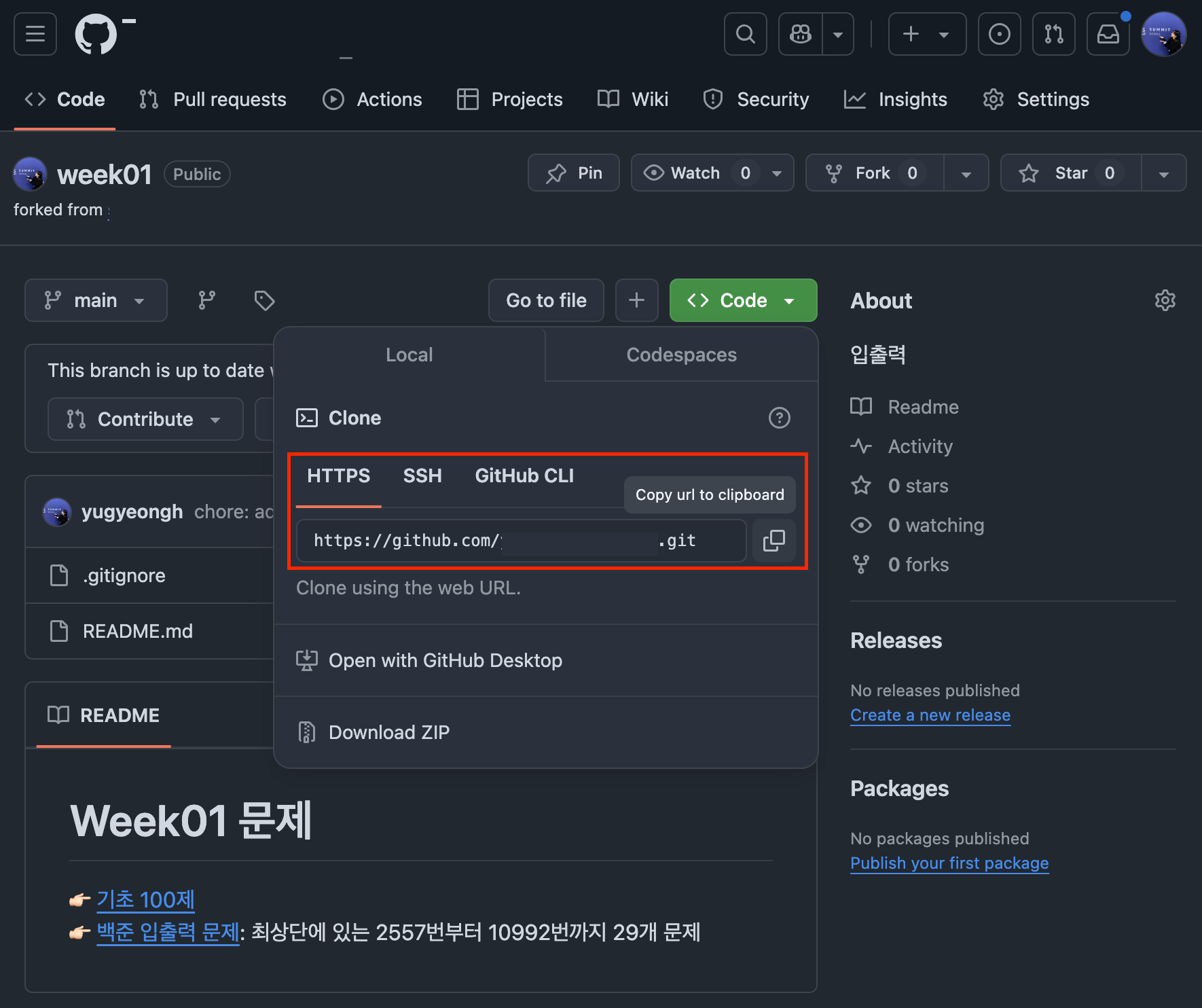Screen dimensions: 1202x1008
Task: Open the notifications inbox
Action: [x=1108, y=34]
